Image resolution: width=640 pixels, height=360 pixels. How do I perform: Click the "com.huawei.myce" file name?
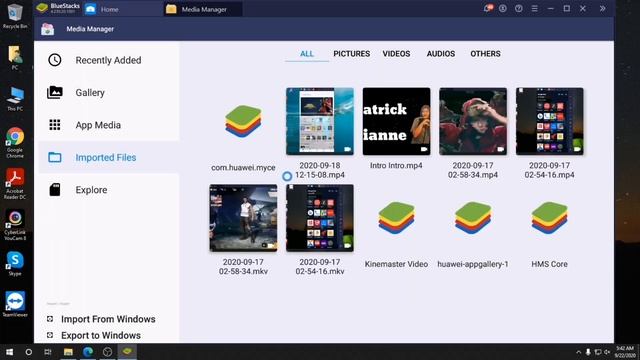click(x=243, y=167)
